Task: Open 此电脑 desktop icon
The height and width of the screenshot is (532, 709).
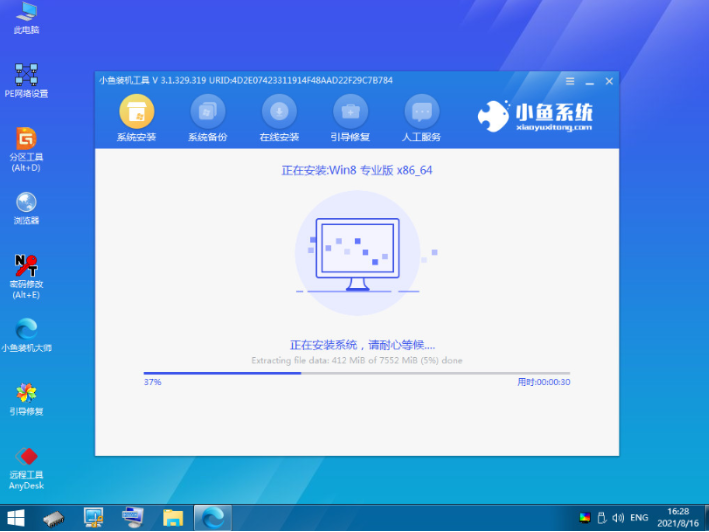Action: point(27,17)
